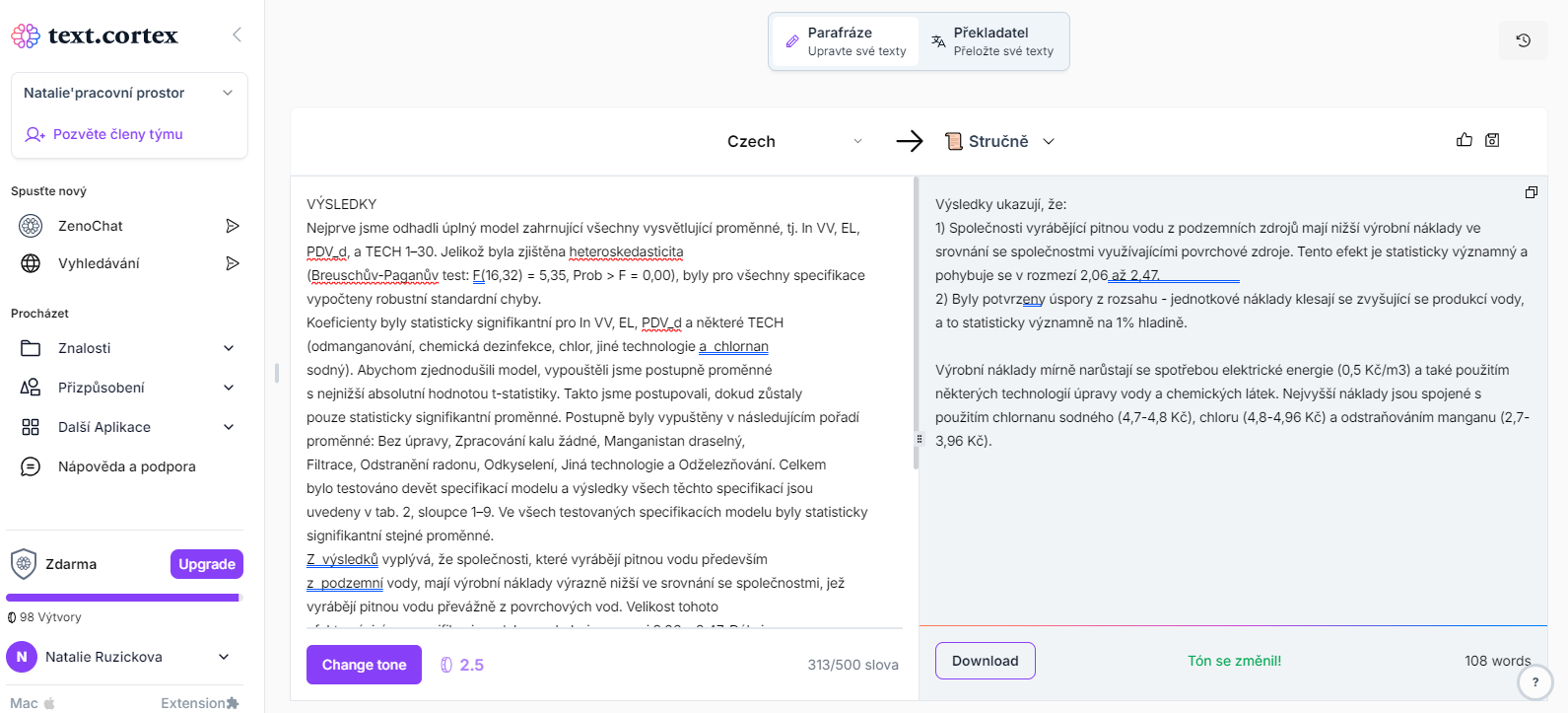Viewport: 1568px width, 713px height.
Task: Click the Change tone button
Action: [364, 665]
